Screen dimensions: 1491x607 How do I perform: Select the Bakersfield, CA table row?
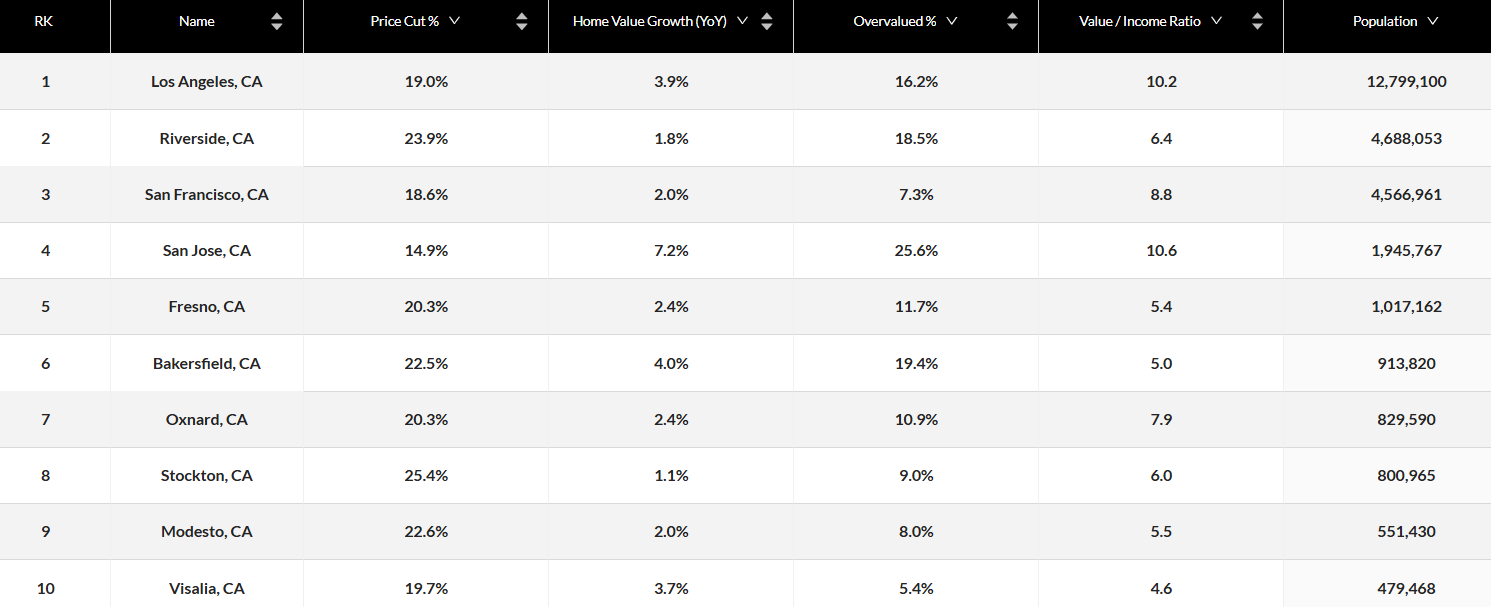206,363
